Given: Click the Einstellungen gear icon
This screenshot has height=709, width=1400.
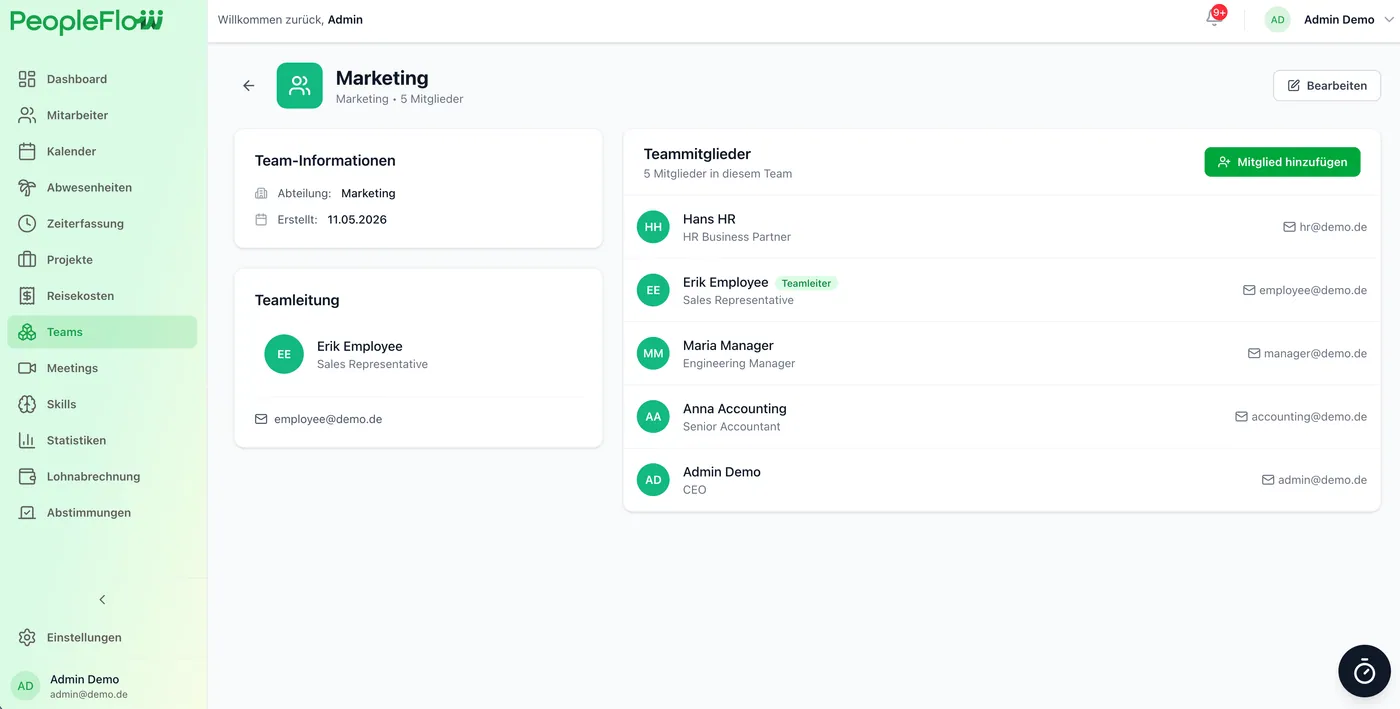Looking at the screenshot, I should click(27, 637).
